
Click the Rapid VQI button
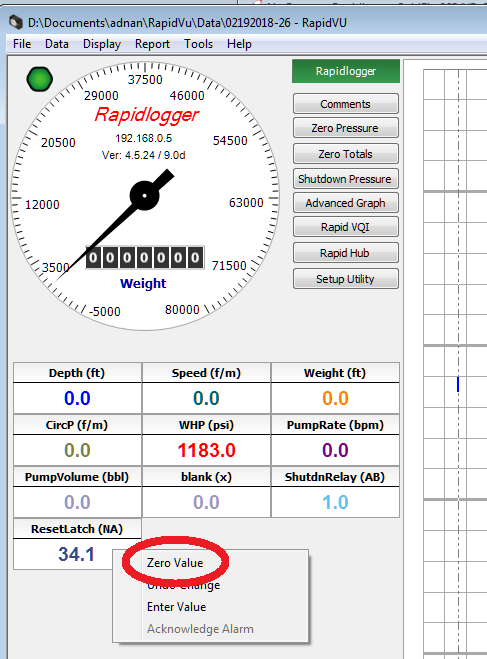(345, 227)
